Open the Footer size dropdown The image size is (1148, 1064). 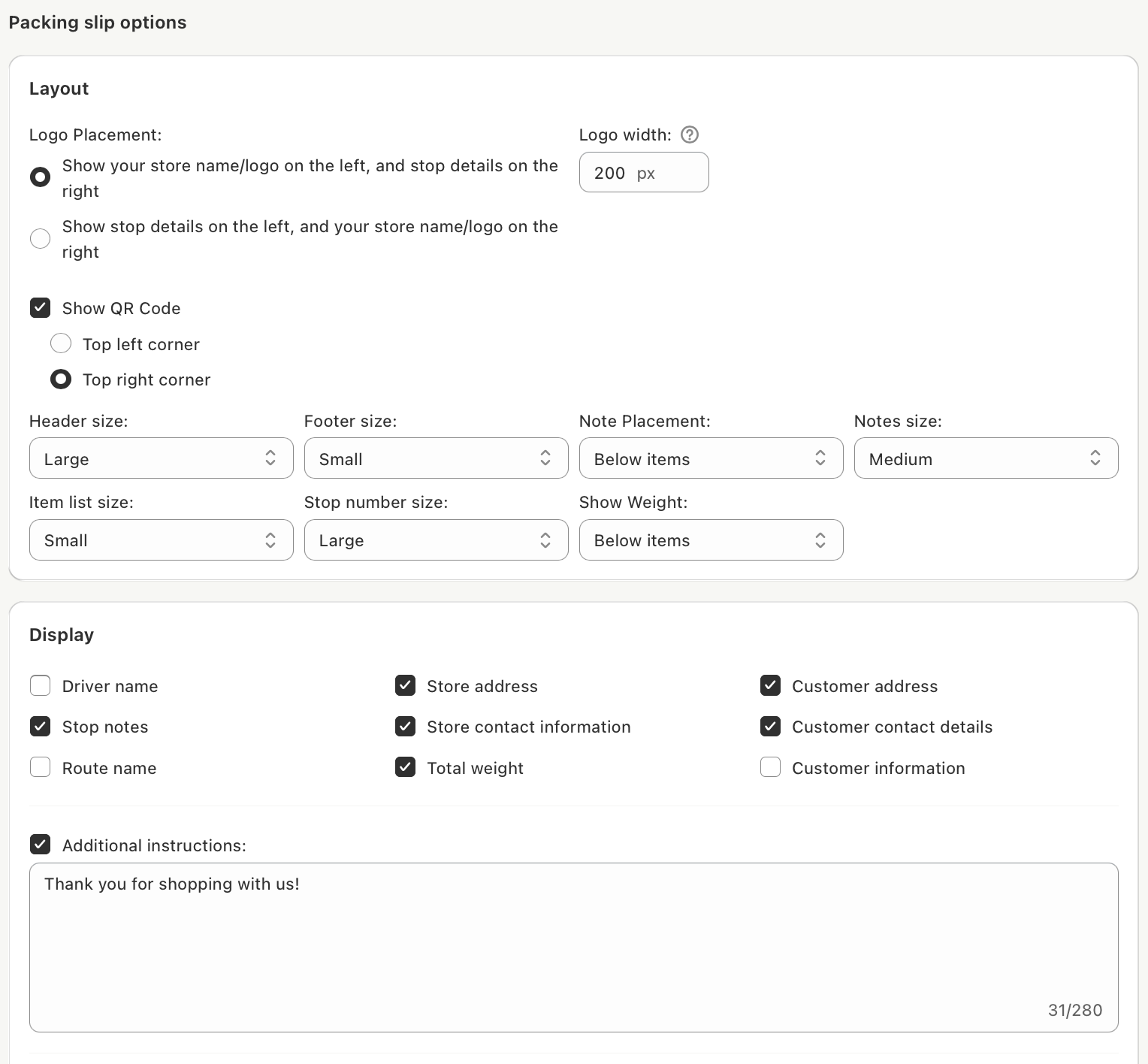436,458
